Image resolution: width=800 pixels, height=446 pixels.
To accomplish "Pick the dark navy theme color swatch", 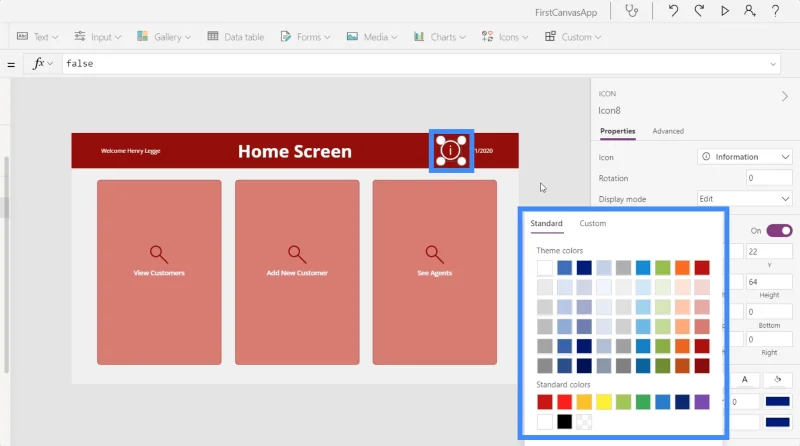I will (x=584, y=267).
